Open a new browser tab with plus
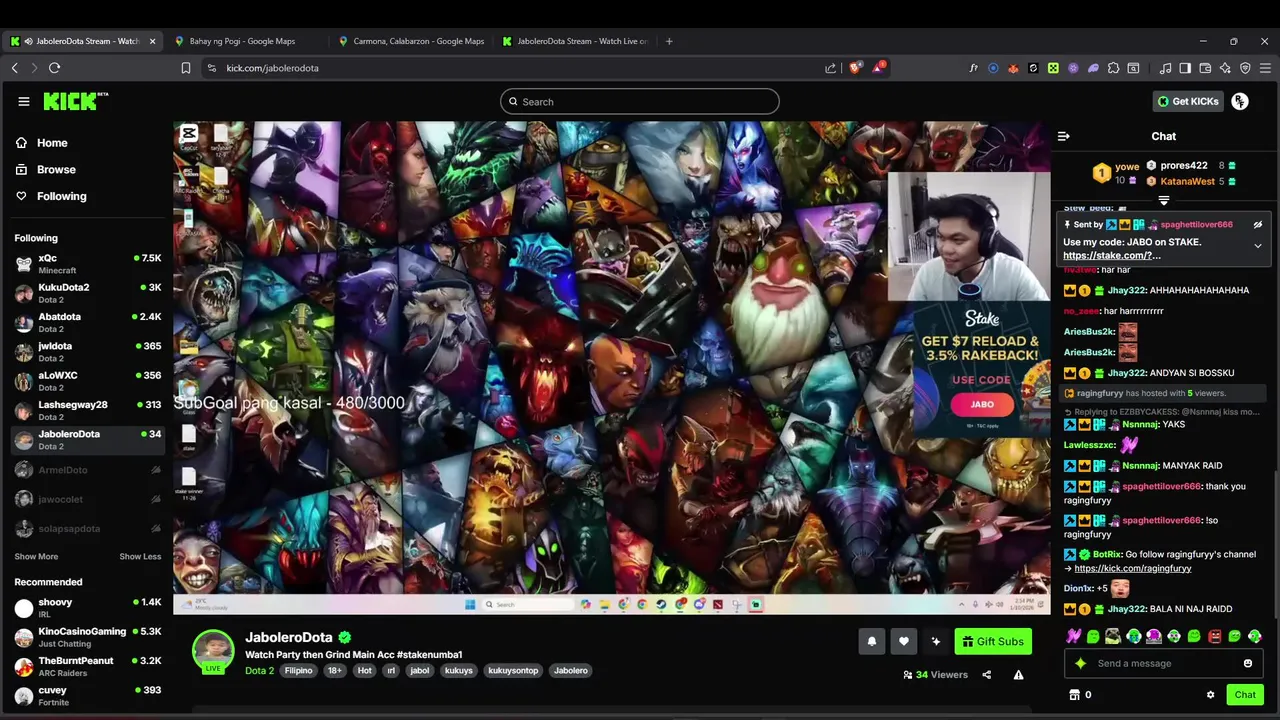The image size is (1280, 720). 670,41
